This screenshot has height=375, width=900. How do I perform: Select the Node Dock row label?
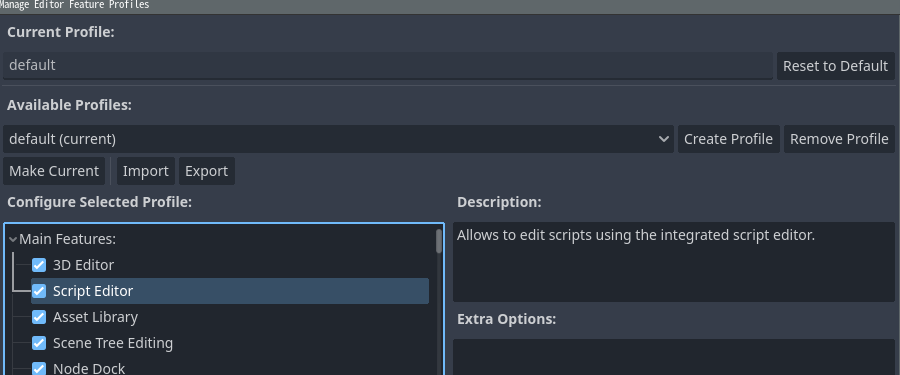pos(89,368)
